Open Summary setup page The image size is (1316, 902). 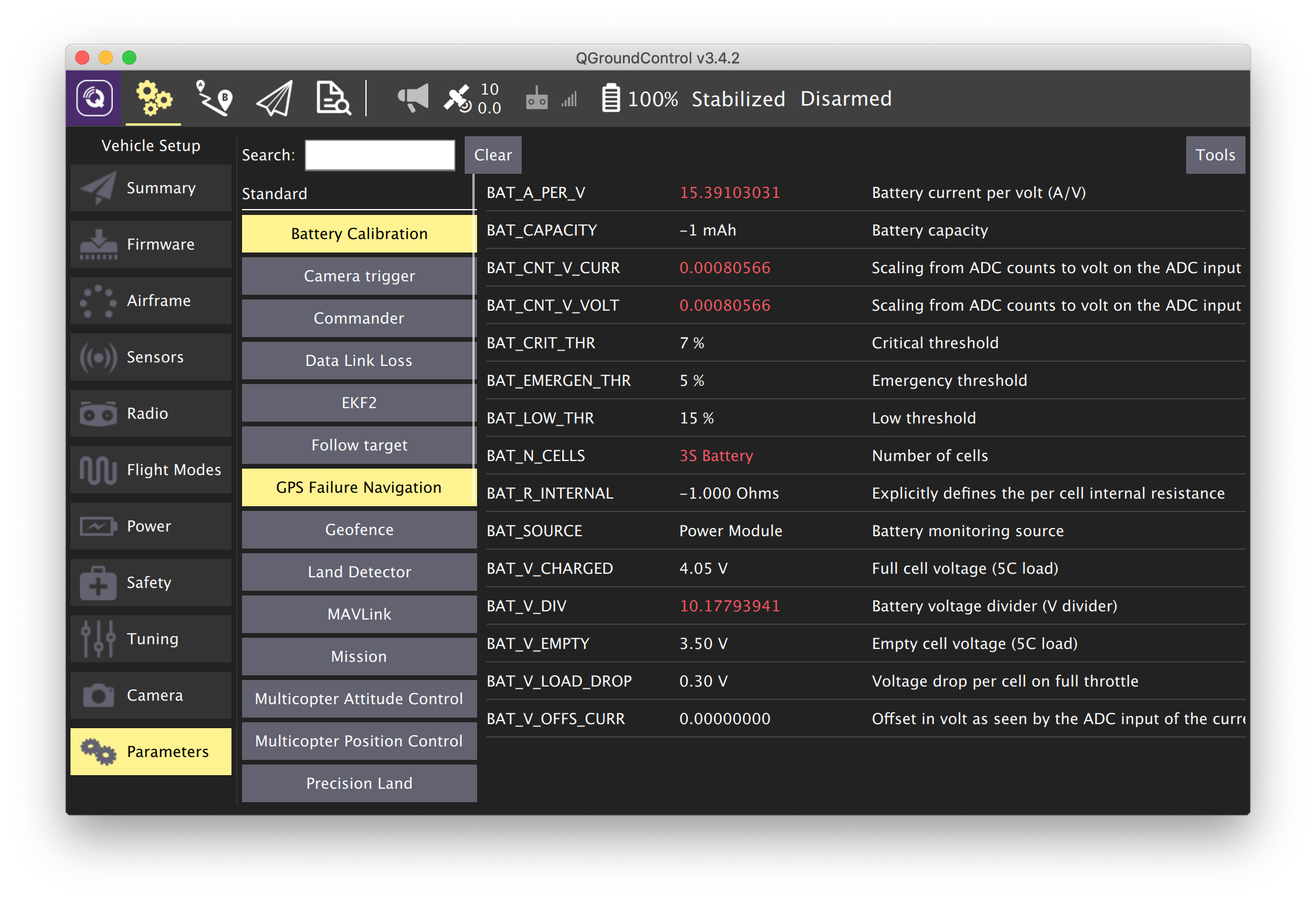coord(151,188)
